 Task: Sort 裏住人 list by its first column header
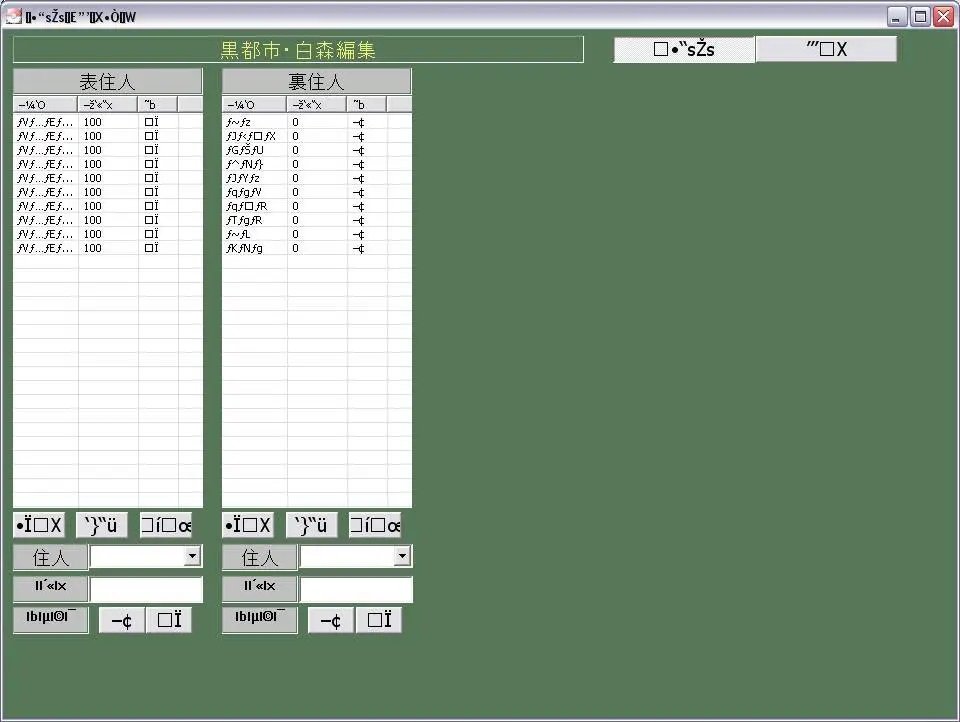click(x=254, y=105)
